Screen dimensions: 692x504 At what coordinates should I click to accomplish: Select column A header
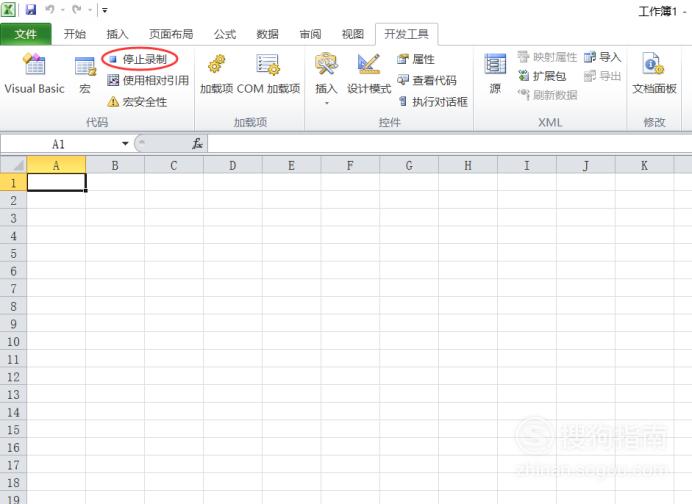click(56, 165)
